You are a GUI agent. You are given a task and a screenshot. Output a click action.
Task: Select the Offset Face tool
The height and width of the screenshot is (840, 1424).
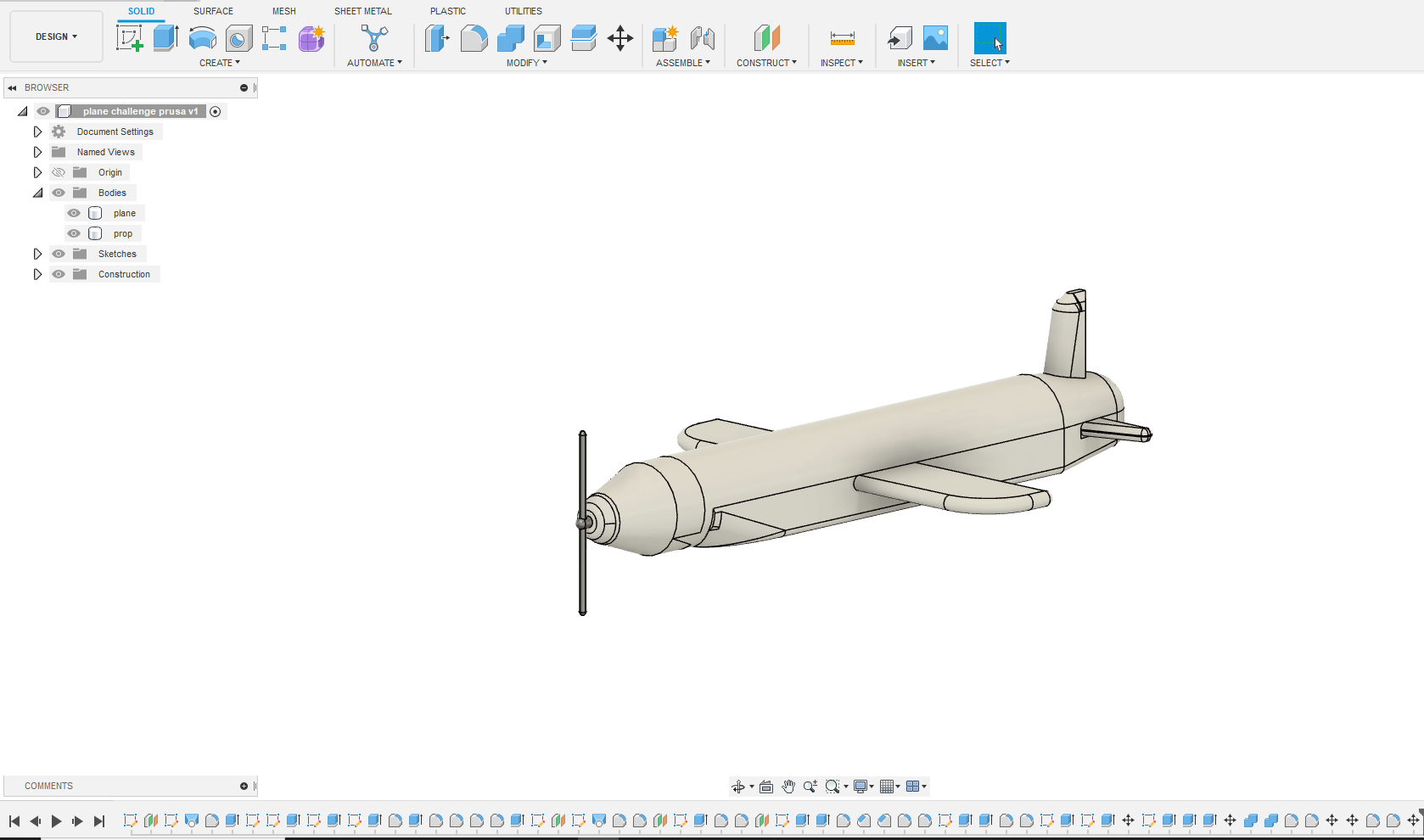tap(584, 38)
